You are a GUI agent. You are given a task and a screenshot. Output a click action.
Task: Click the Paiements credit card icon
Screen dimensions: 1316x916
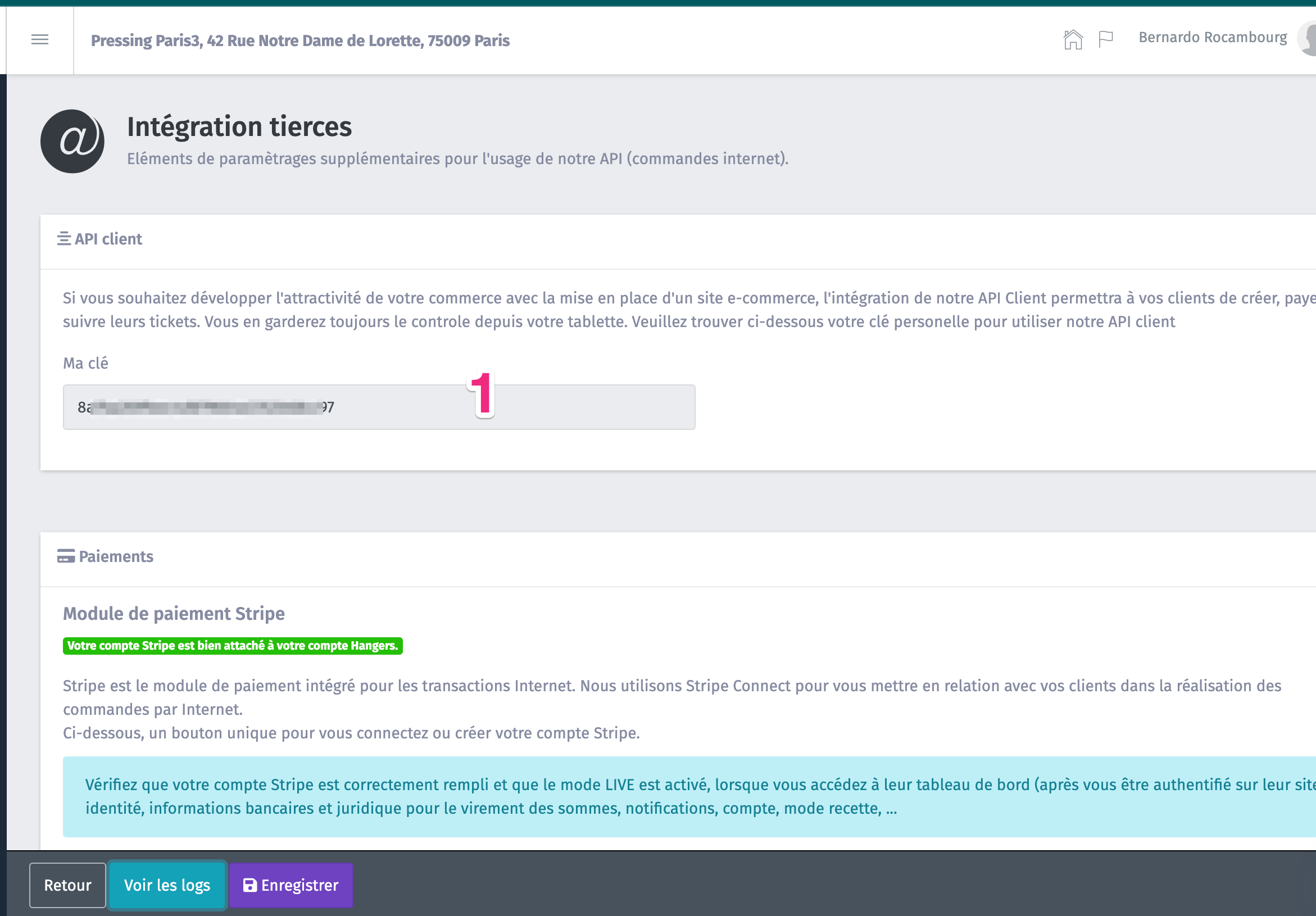click(x=66, y=556)
